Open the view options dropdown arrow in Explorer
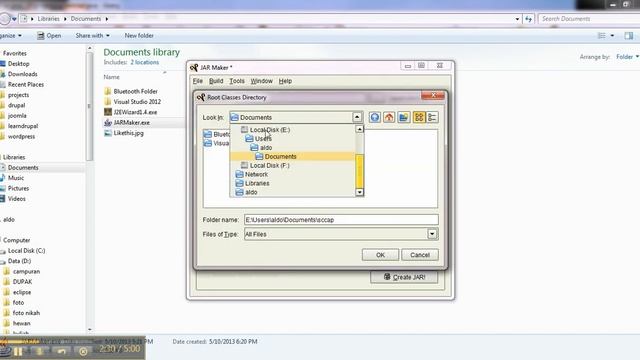Viewport: 640px width, 360px height. (612, 36)
